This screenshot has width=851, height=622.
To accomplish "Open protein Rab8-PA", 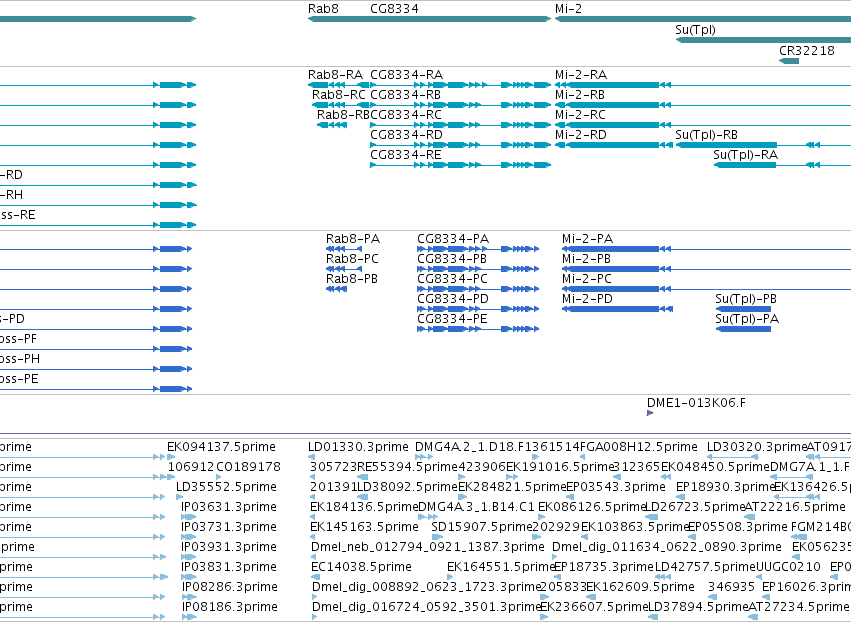I will pos(353,239).
